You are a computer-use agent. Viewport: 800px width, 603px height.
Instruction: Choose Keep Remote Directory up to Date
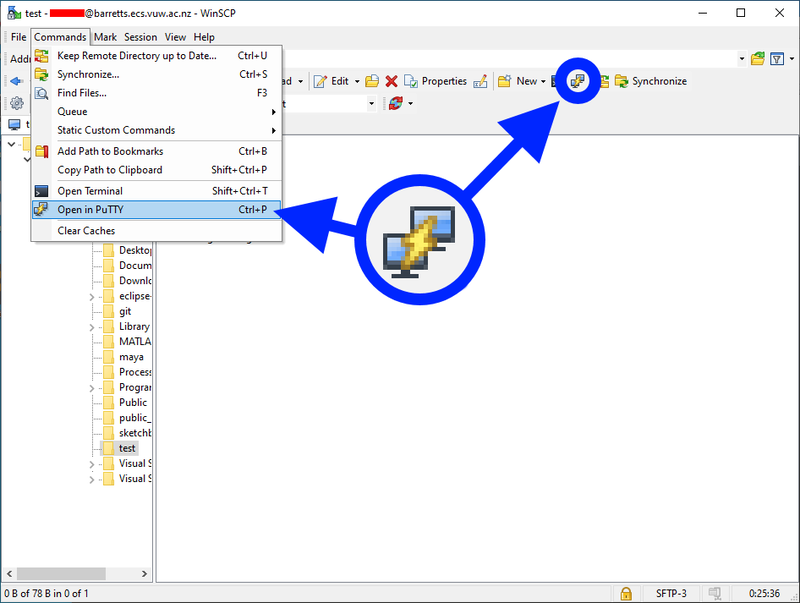tap(157, 56)
